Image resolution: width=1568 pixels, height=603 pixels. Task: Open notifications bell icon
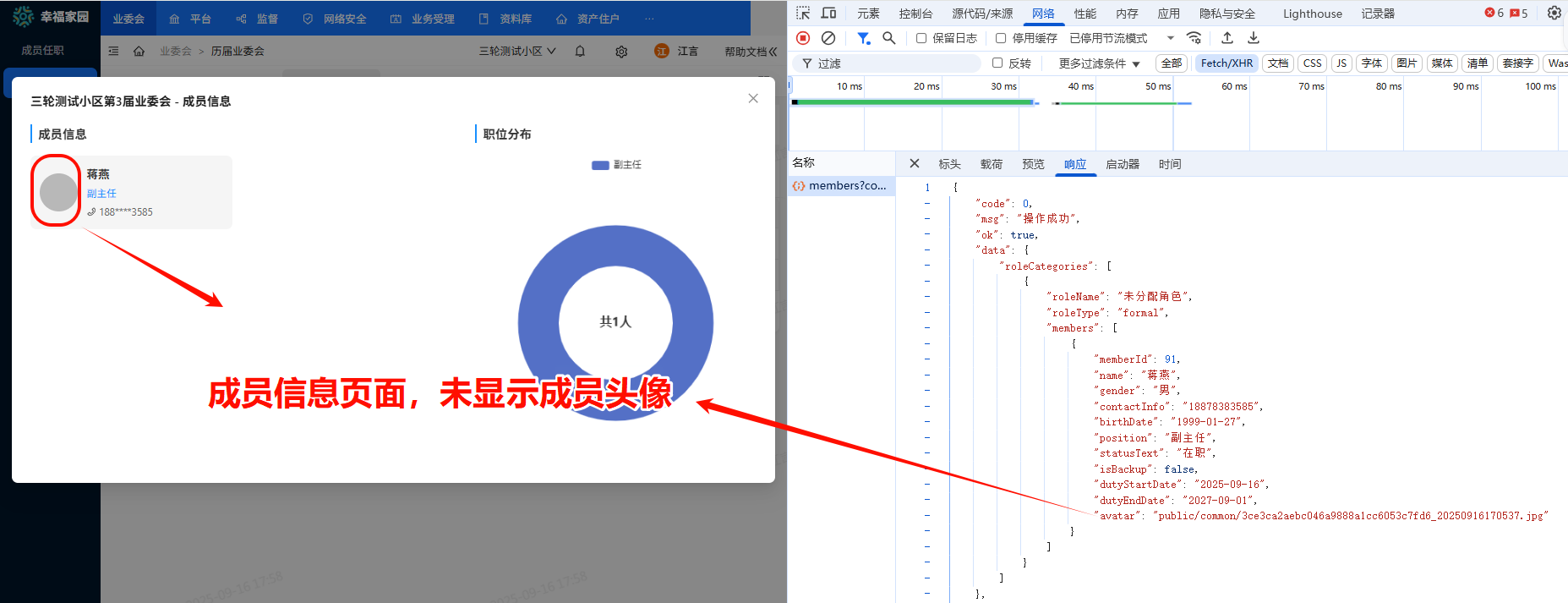coord(580,51)
